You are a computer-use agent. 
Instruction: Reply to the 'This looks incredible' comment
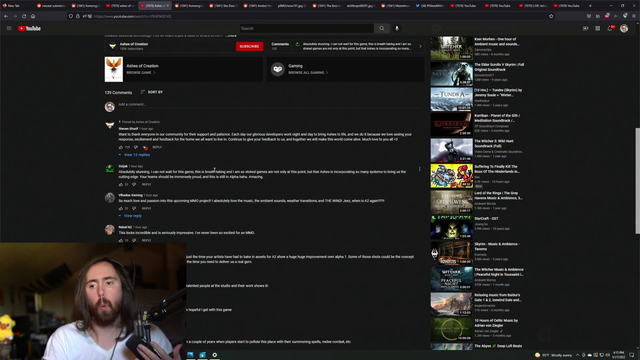(147, 240)
